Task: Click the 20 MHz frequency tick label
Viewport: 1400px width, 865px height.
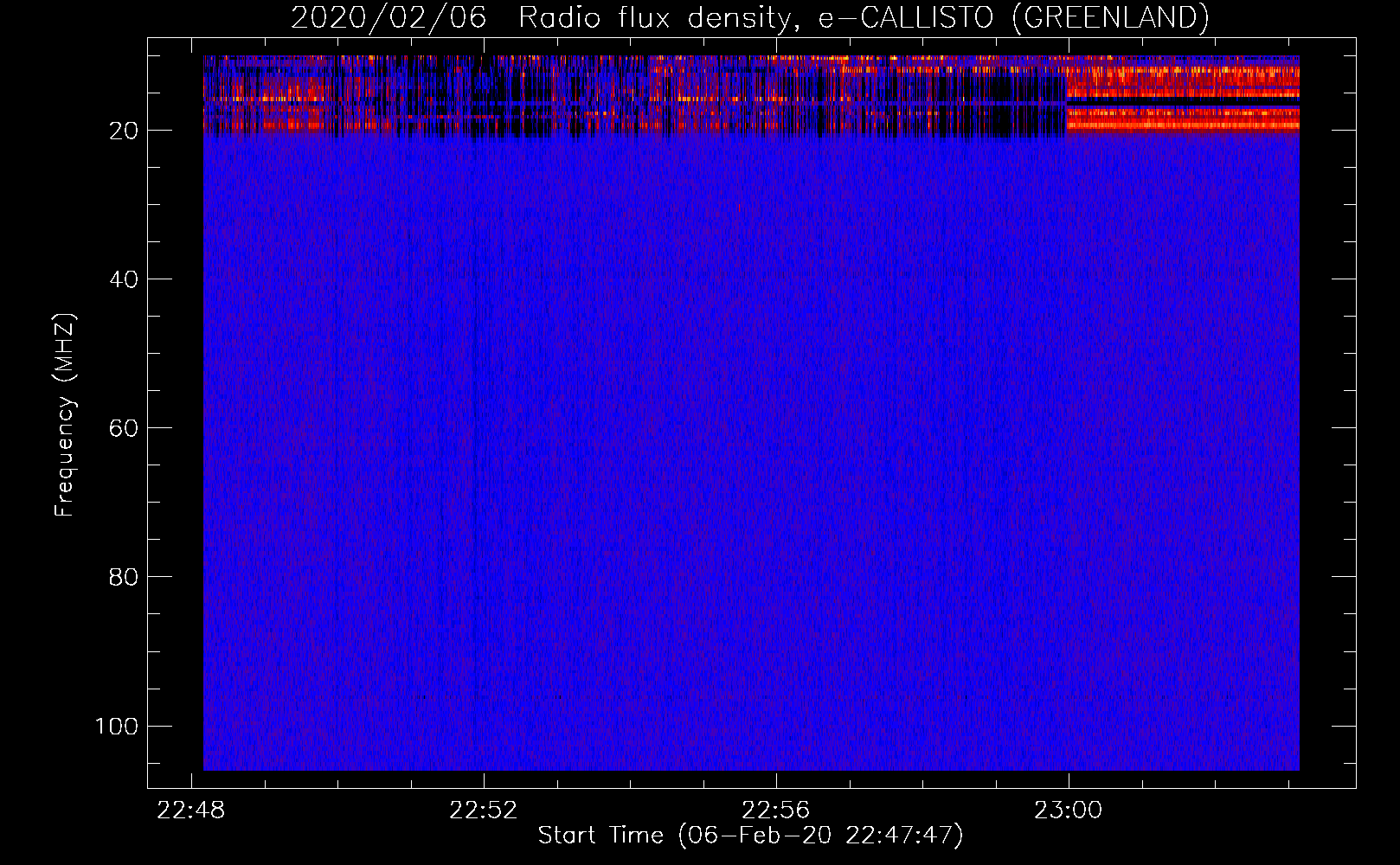Action: 124,131
